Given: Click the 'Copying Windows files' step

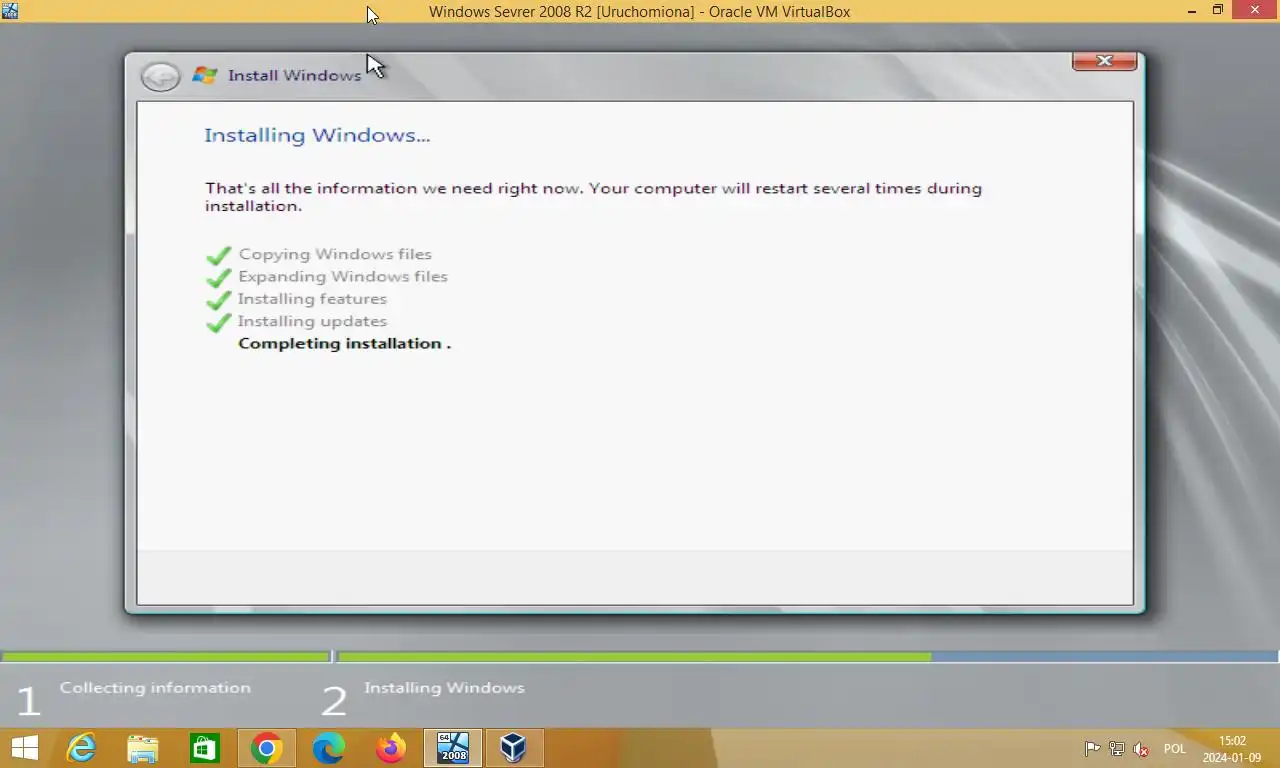Looking at the screenshot, I should (x=335, y=254).
